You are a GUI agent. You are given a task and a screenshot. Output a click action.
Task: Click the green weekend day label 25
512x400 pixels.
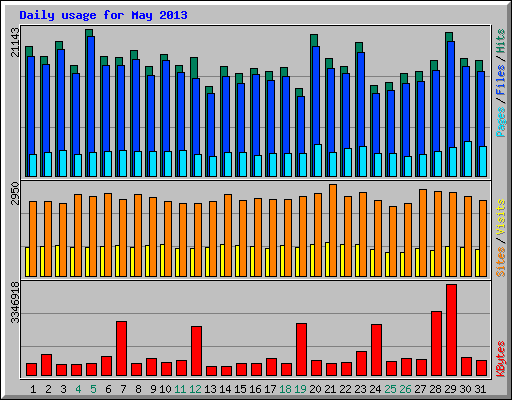390,389
